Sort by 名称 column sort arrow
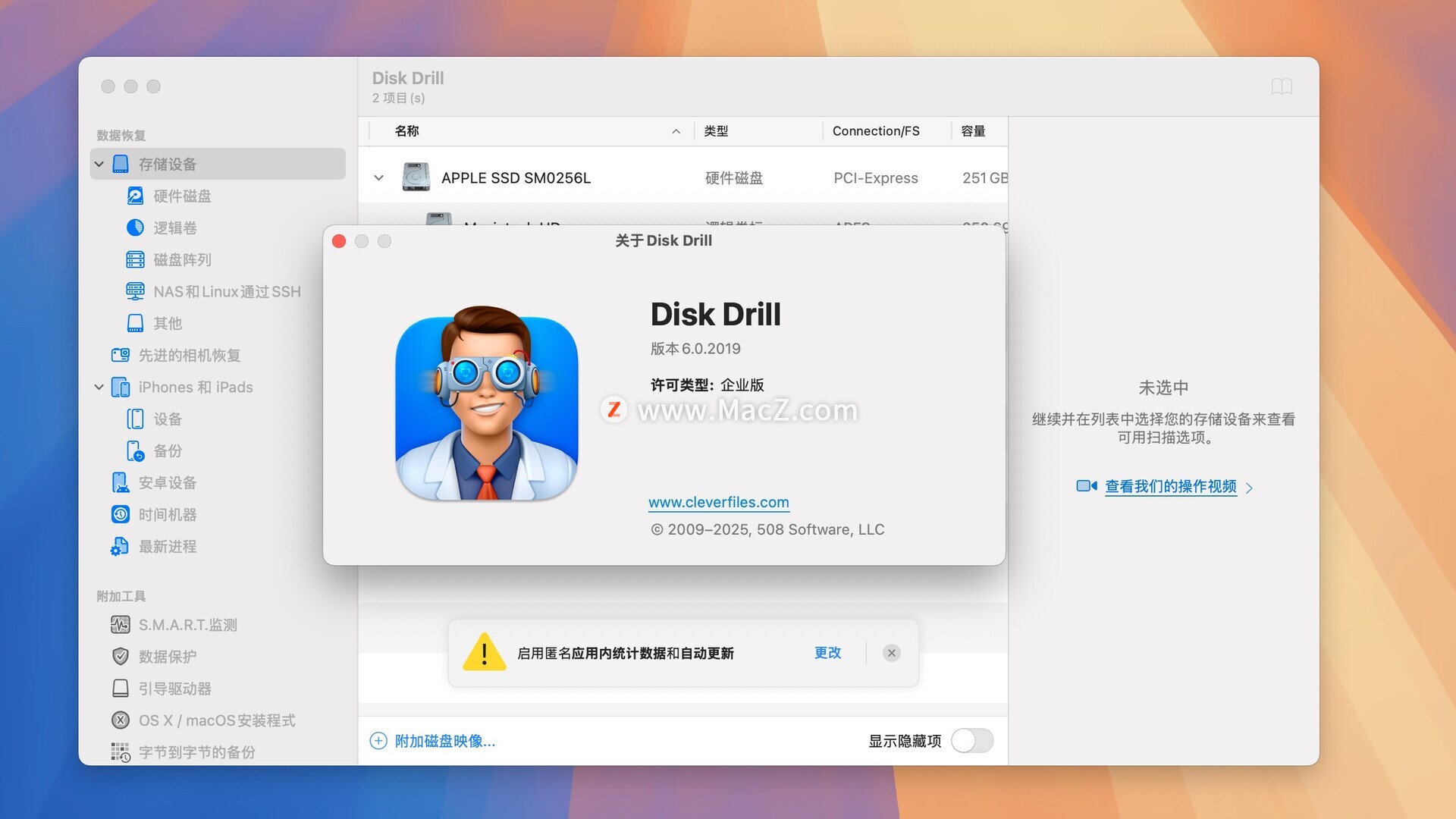 tap(676, 131)
